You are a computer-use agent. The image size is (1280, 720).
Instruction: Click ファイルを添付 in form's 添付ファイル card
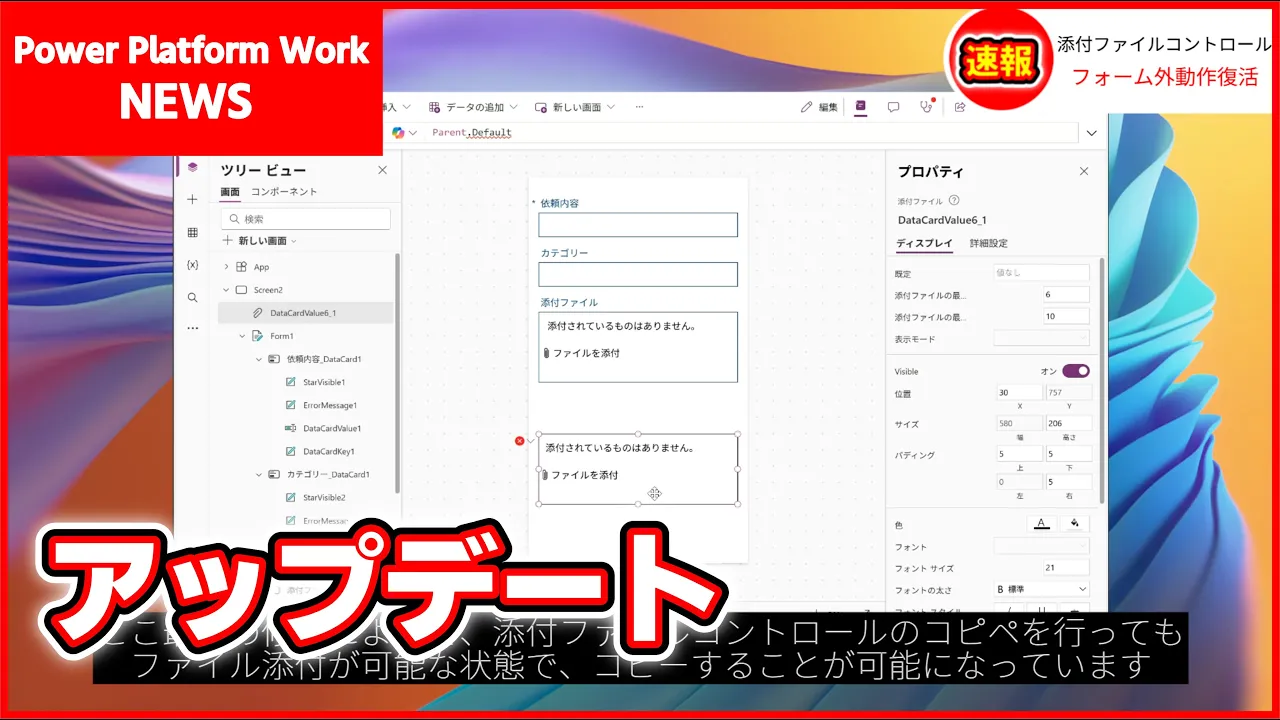(x=587, y=353)
